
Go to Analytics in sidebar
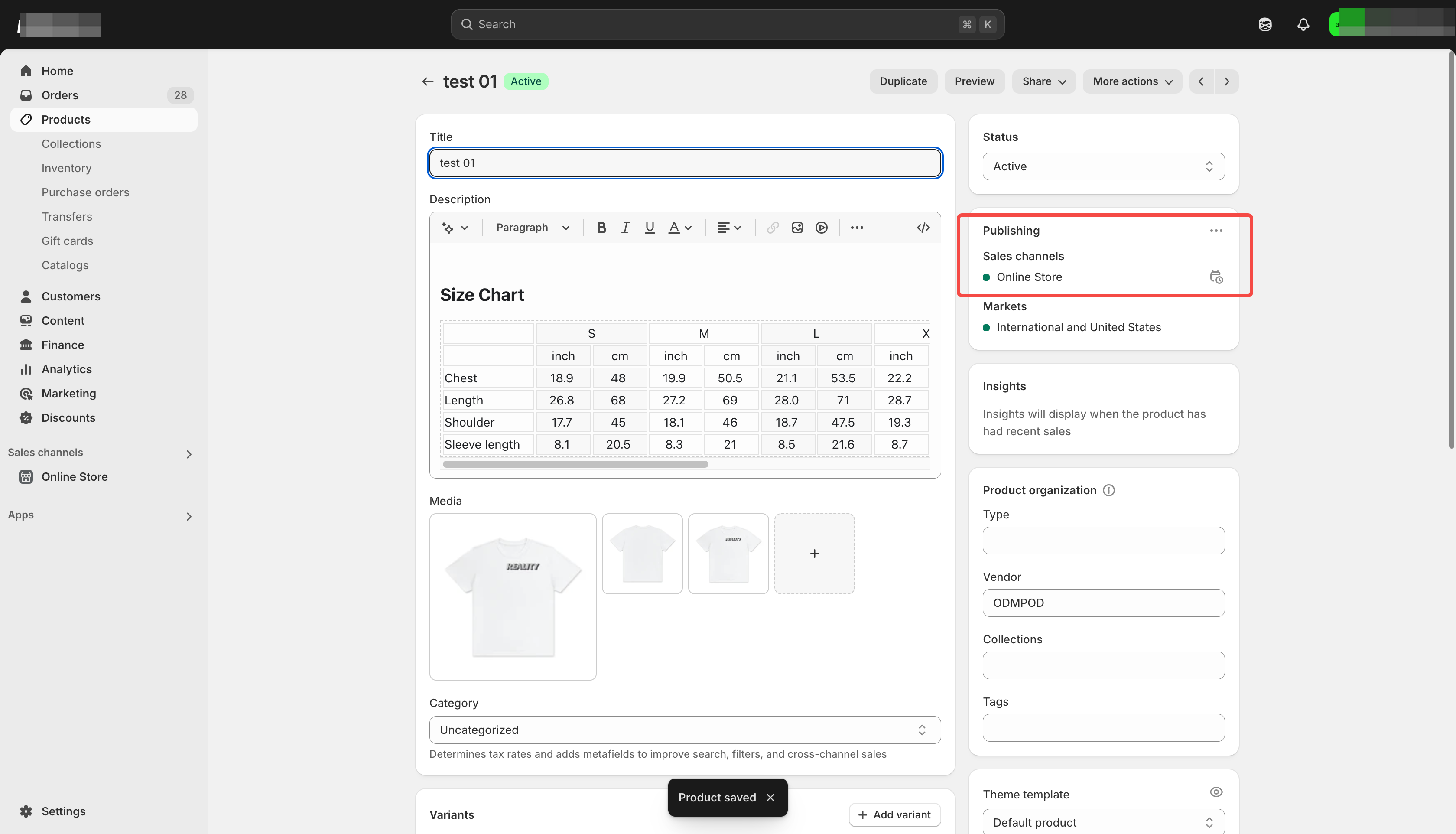coord(66,369)
